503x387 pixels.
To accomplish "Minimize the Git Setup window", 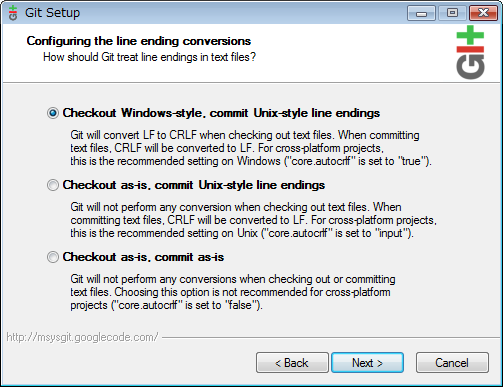I will click(x=421, y=13).
